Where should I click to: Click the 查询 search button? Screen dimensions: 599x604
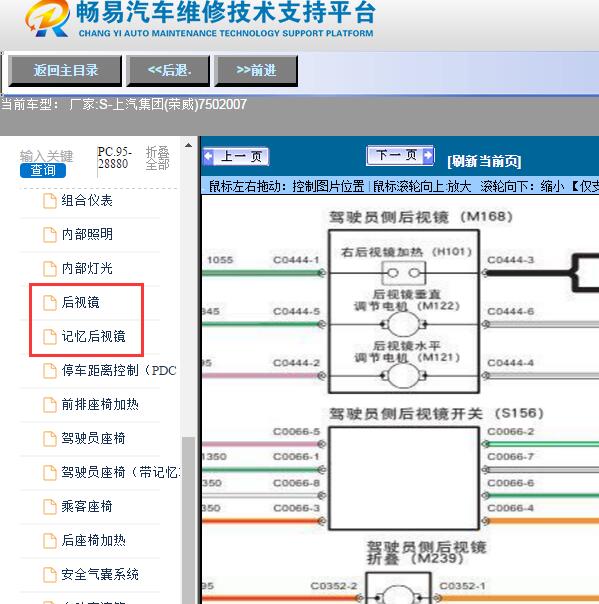(43, 170)
